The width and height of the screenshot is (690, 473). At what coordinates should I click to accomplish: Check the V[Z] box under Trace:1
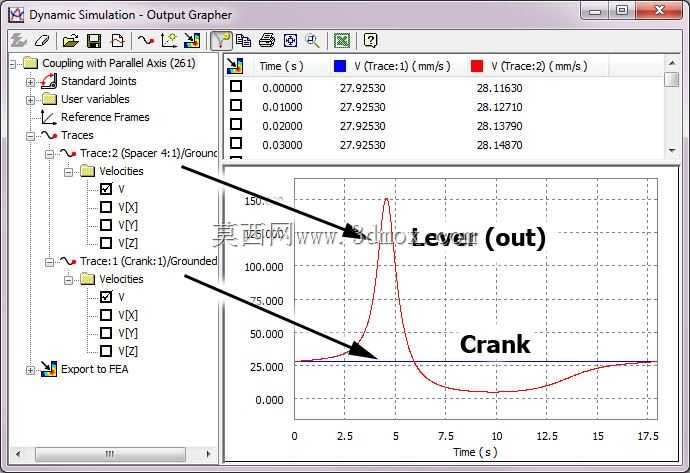click(x=106, y=351)
